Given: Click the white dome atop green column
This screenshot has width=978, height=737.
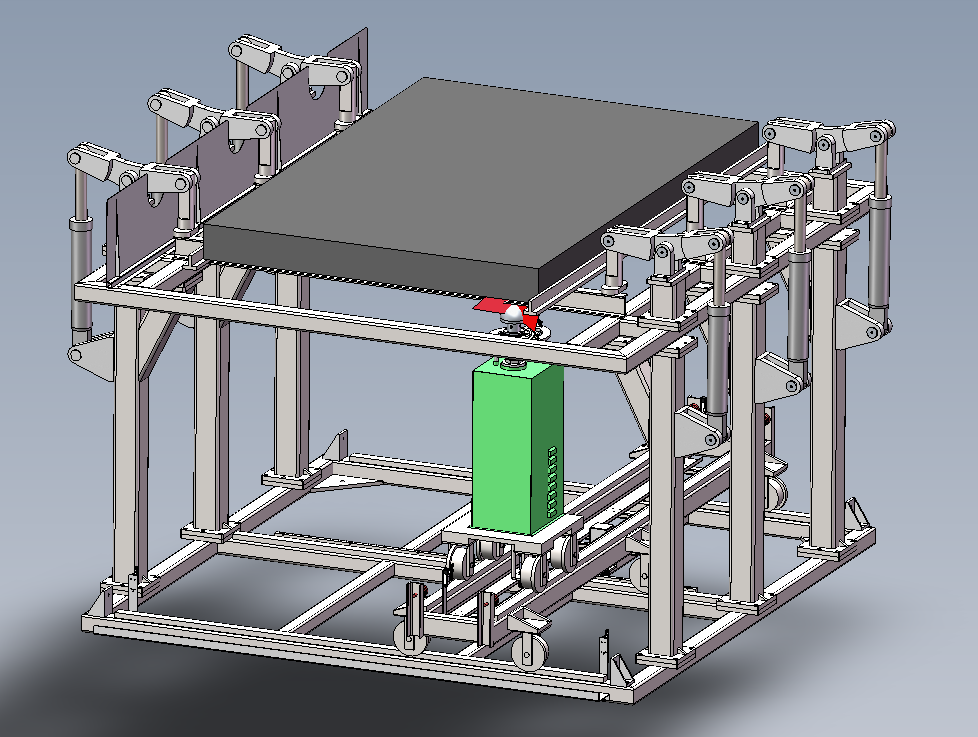Looking at the screenshot, I should tap(512, 316).
